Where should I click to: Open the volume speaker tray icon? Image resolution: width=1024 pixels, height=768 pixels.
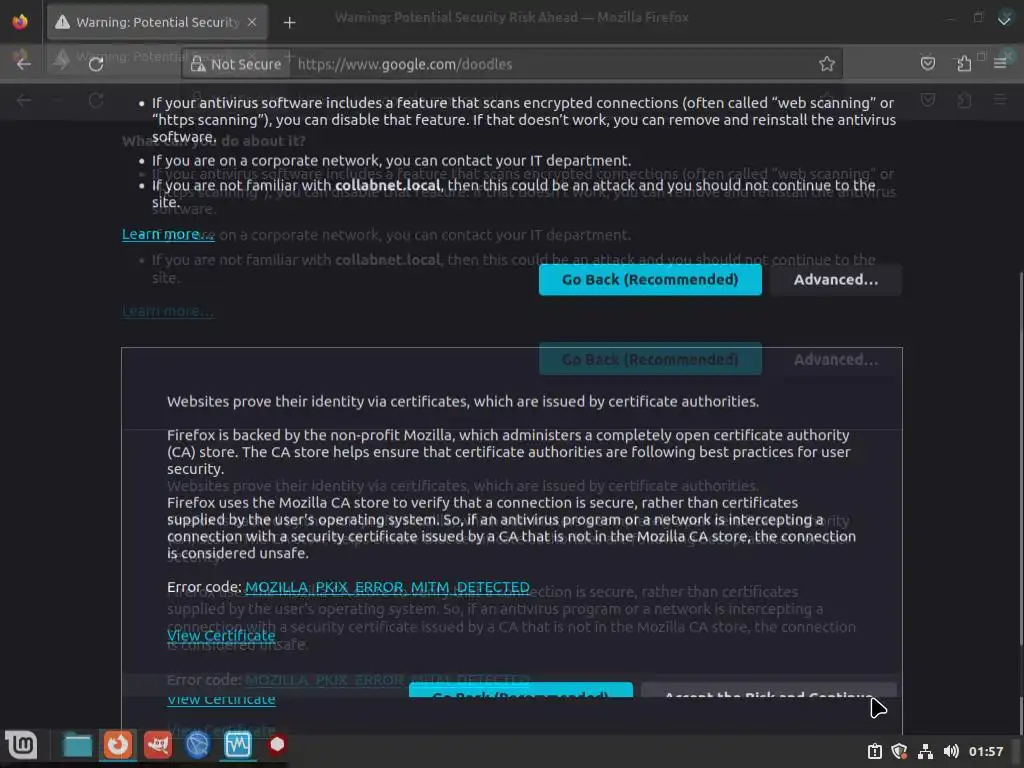[x=951, y=751]
